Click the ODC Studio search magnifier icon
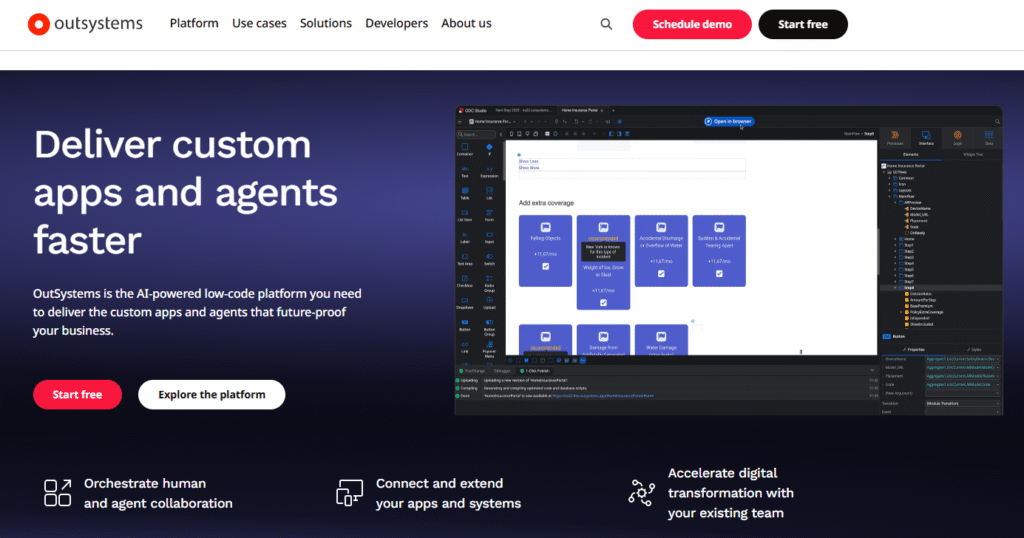The height and width of the screenshot is (538, 1024). click(997, 121)
